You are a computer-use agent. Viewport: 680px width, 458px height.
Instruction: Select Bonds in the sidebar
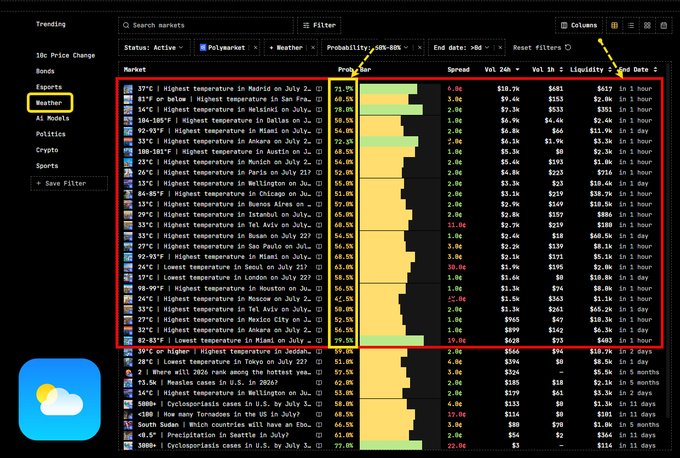click(x=45, y=71)
